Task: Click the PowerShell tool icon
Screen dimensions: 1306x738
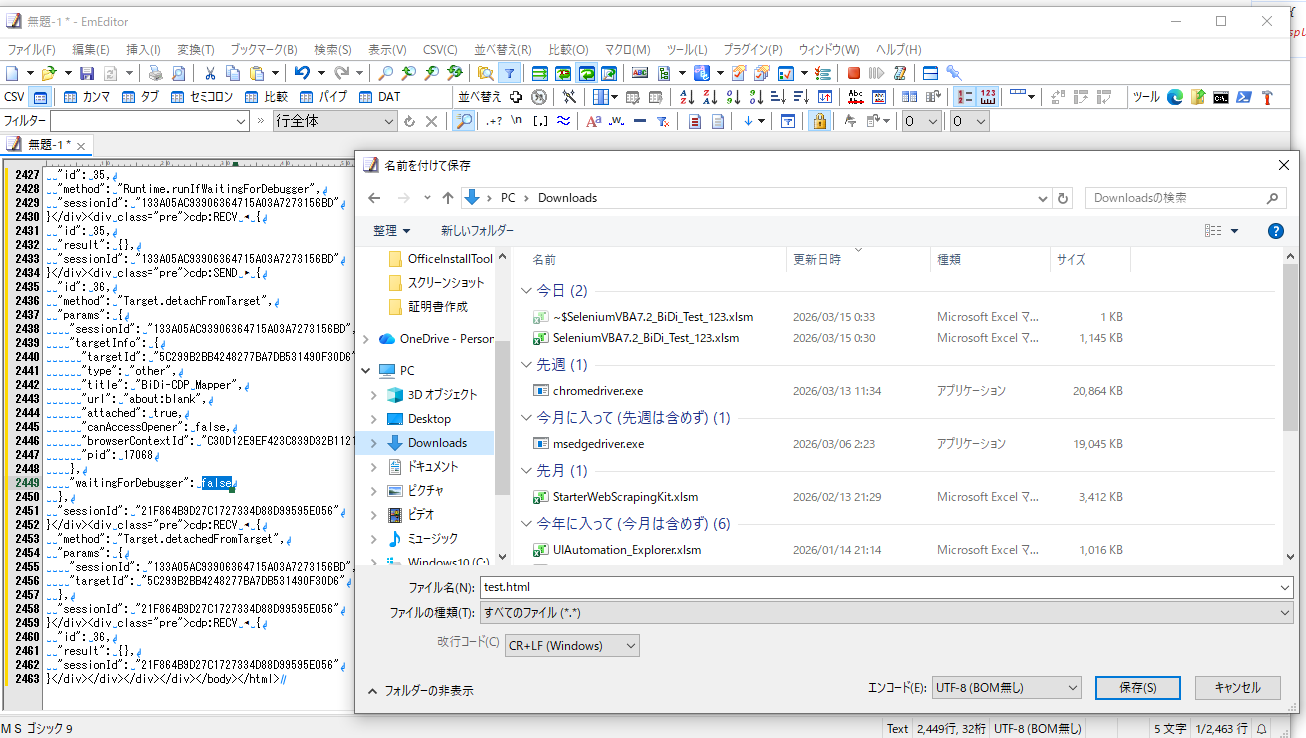Action: [x=1244, y=97]
